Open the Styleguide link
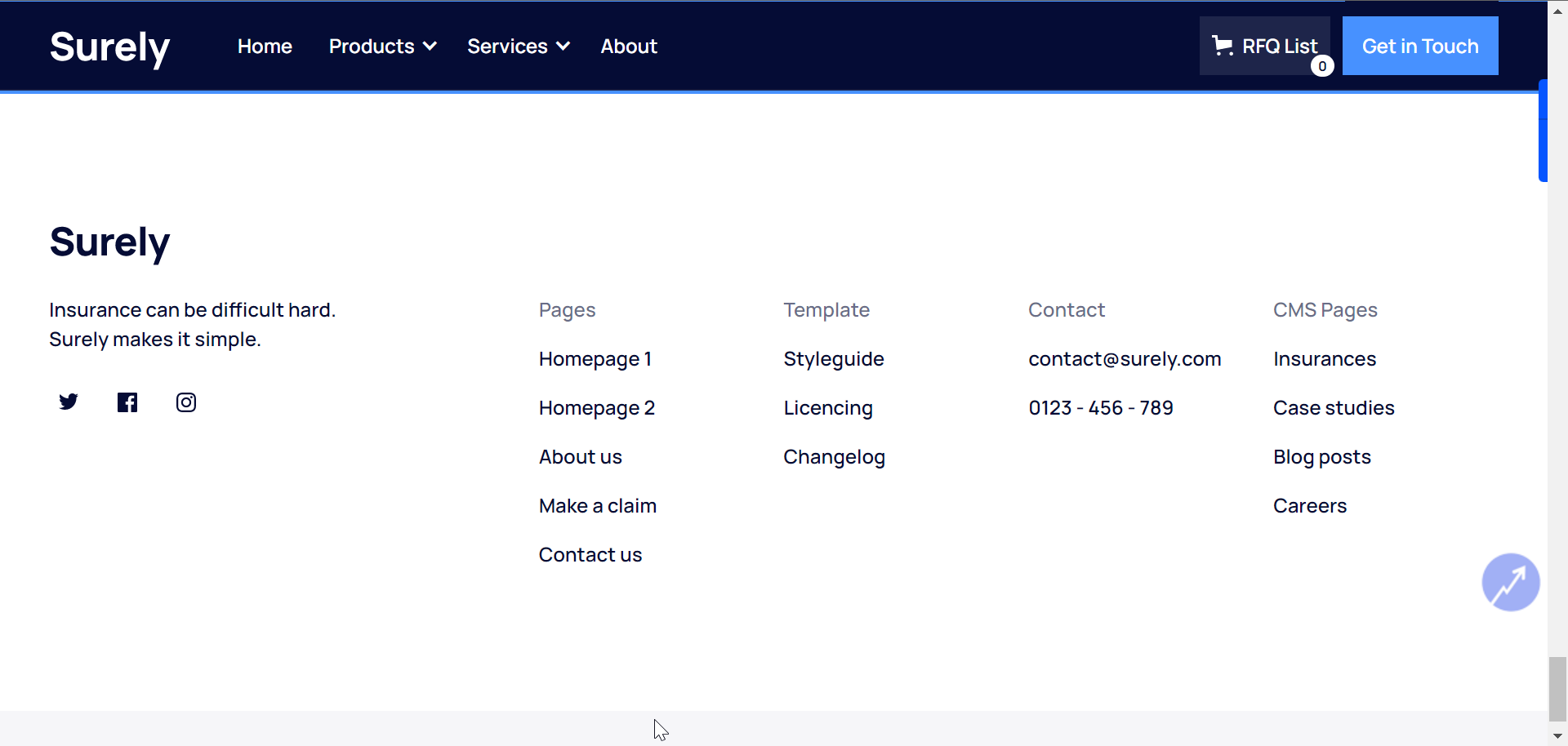The image size is (1568, 746). pyautogui.click(x=834, y=359)
